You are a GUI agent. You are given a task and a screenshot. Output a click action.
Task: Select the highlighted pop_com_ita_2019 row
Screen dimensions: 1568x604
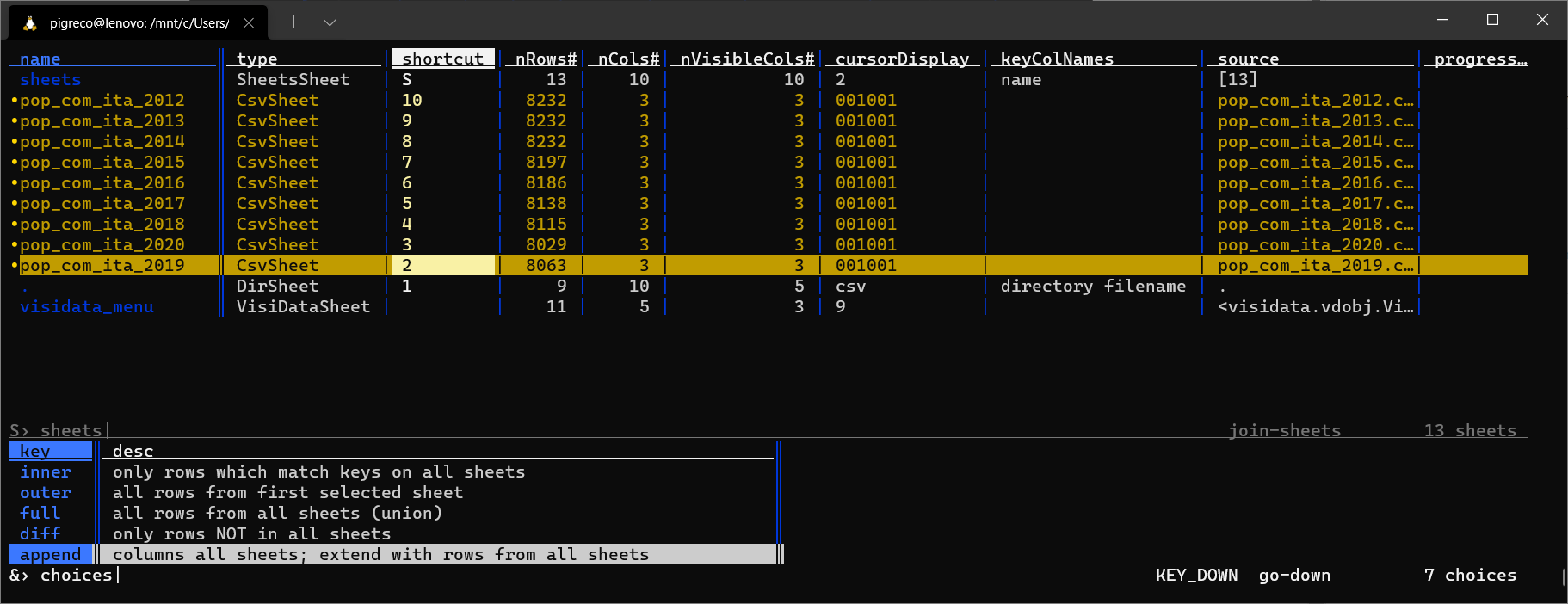[102, 266]
